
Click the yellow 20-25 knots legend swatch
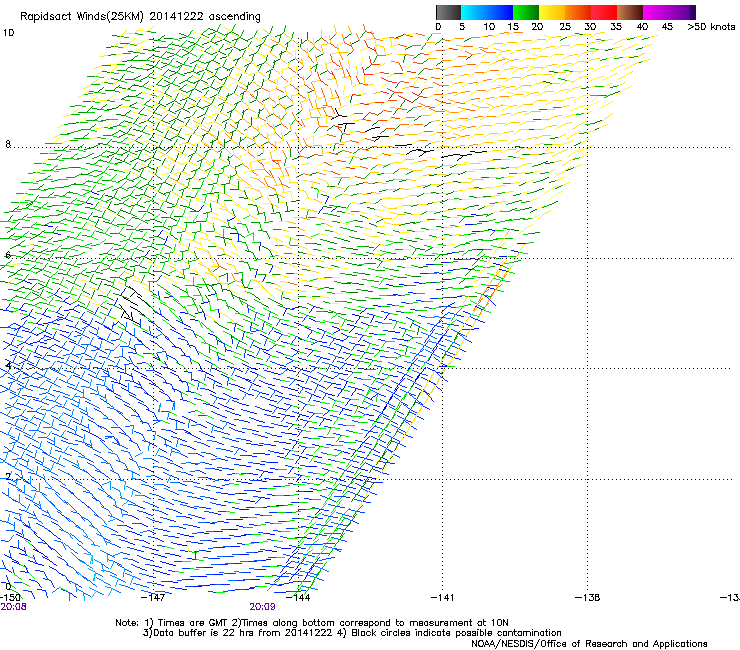(x=552, y=12)
